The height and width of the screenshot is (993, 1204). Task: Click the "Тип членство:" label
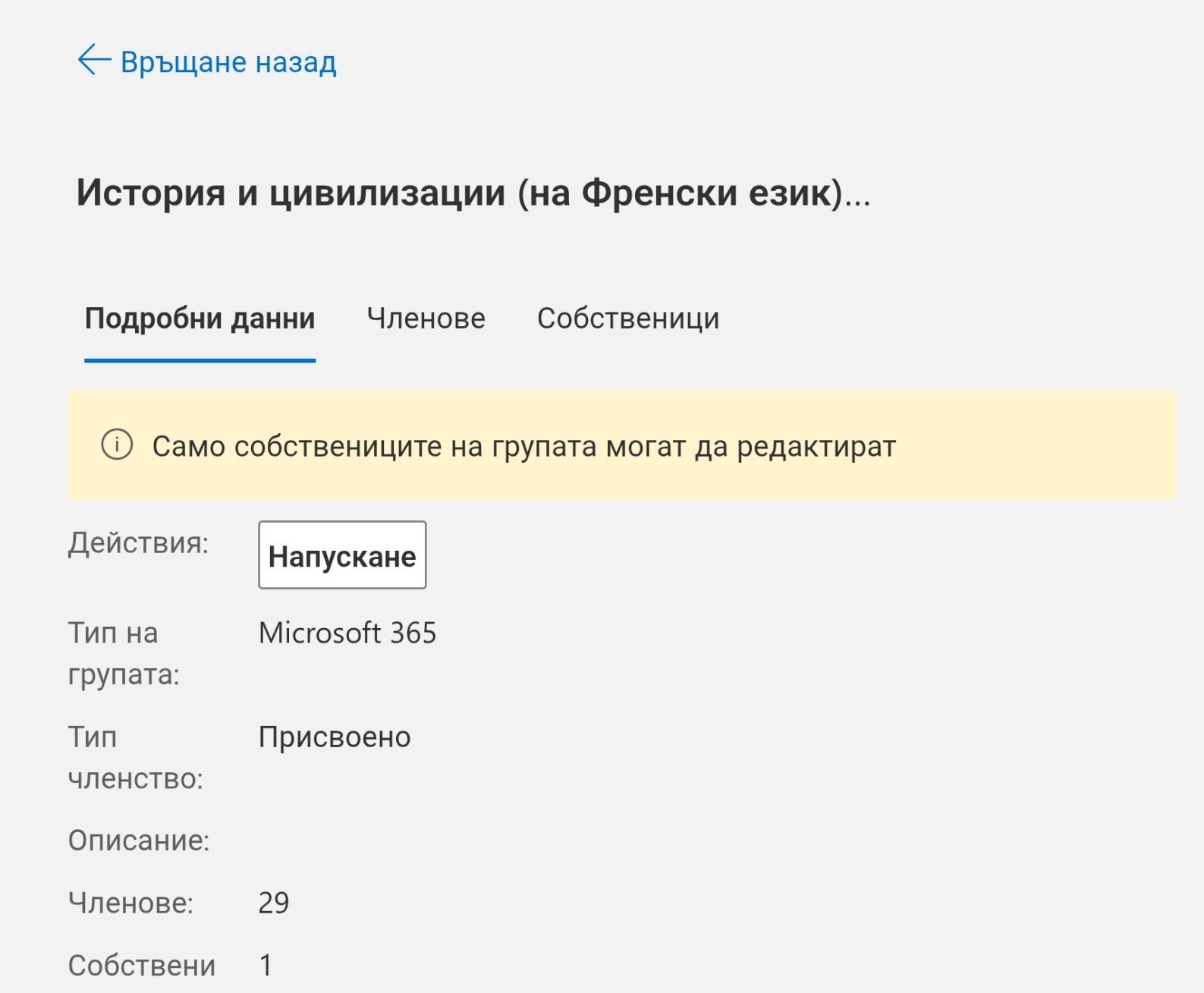pyautogui.click(x=135, y=758)
